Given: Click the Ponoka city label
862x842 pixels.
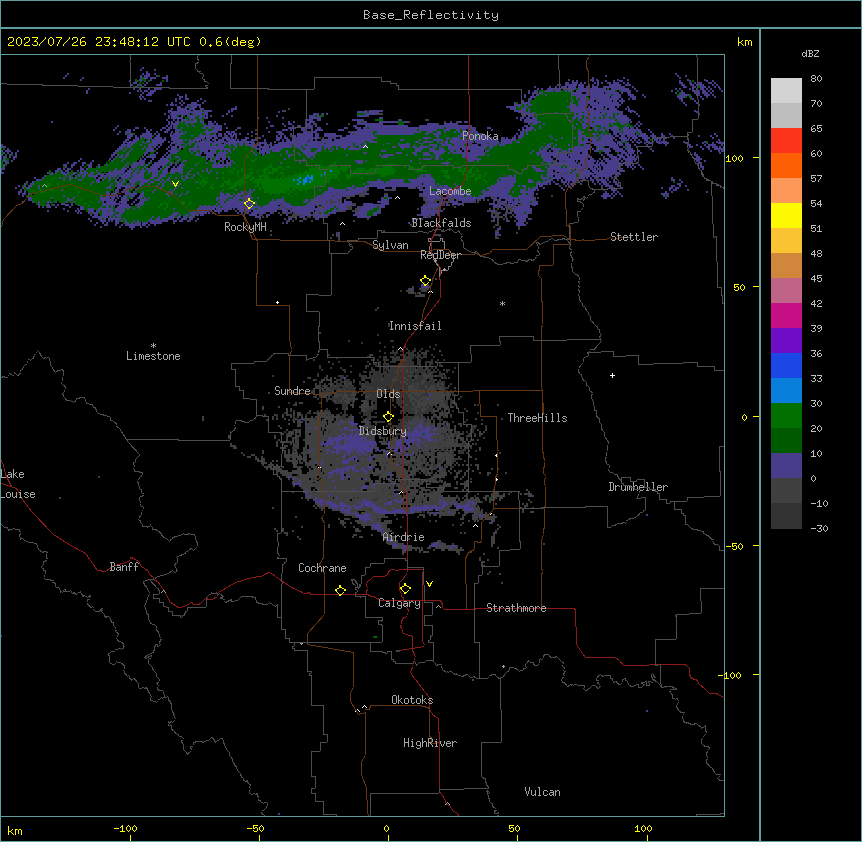Looking at the screenshot, I should coord(480,136).
